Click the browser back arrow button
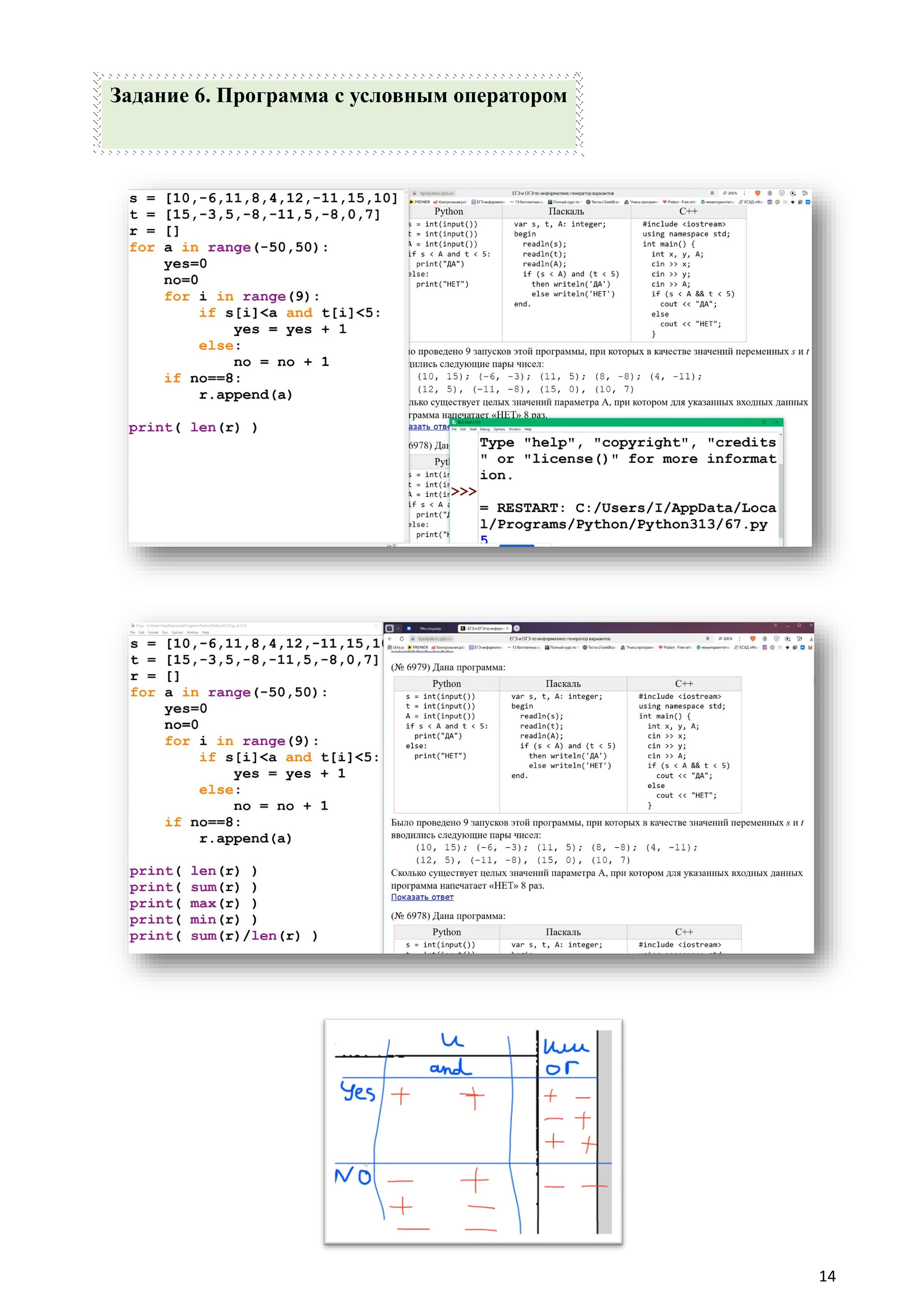 [390, 639]
